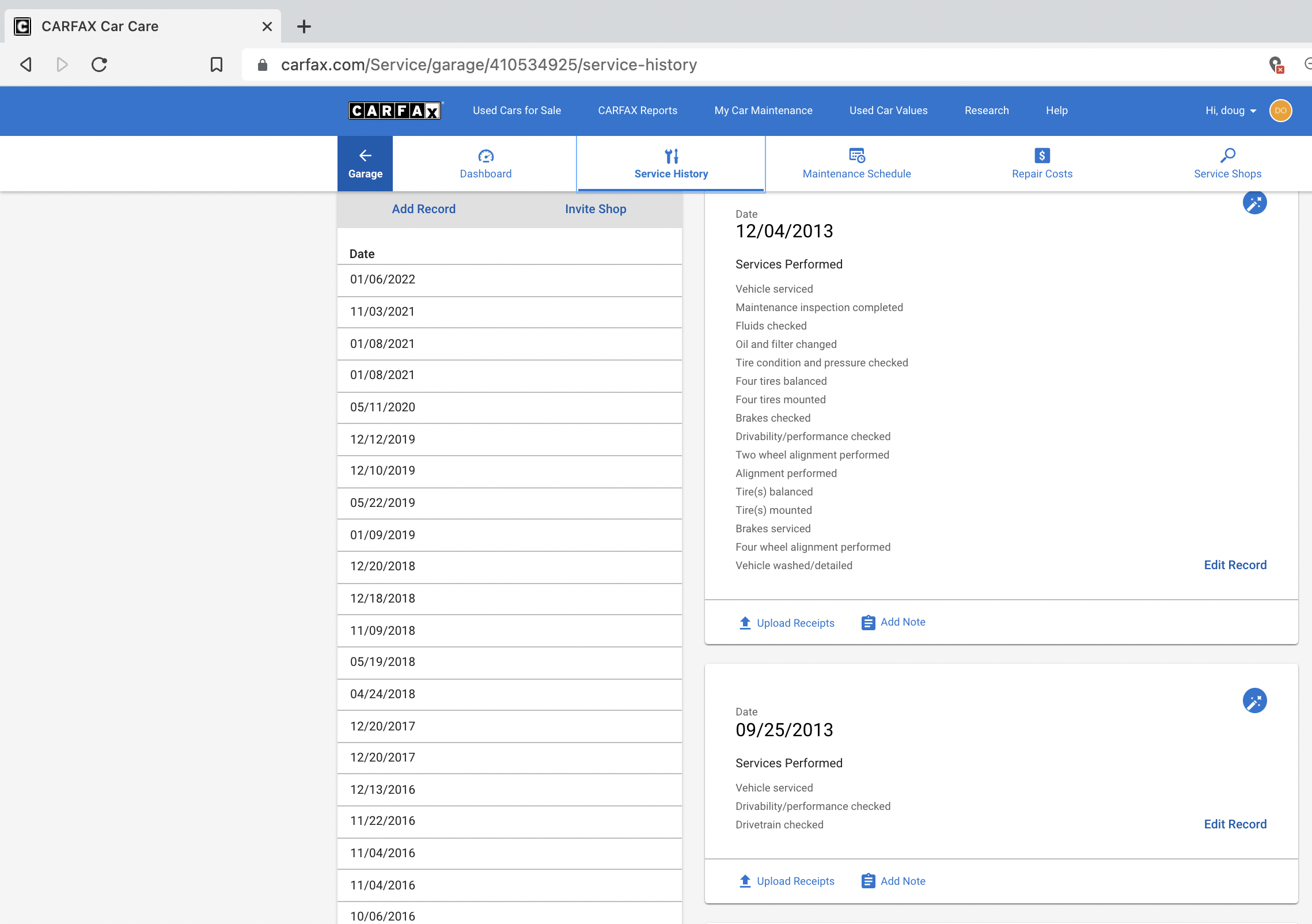Click Research in the top navigation

987,111
